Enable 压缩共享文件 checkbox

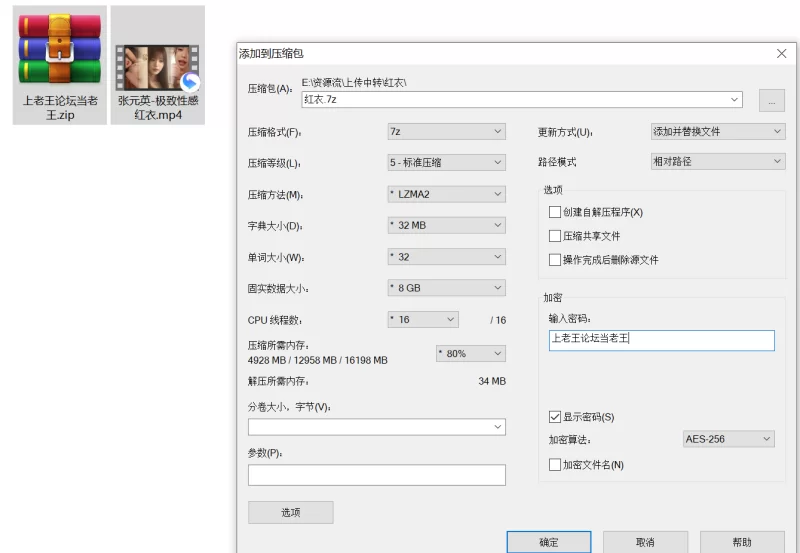tap(555, 236)
